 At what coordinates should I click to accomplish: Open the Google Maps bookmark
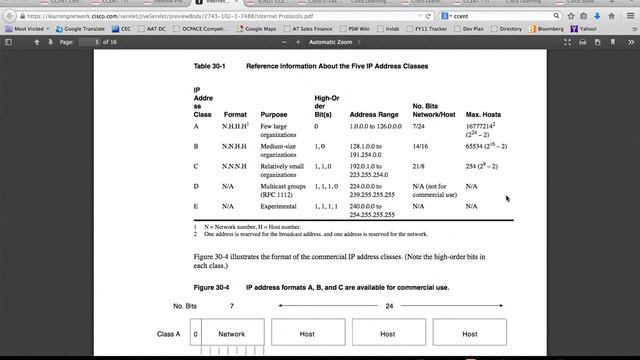[x=257, y=29]
